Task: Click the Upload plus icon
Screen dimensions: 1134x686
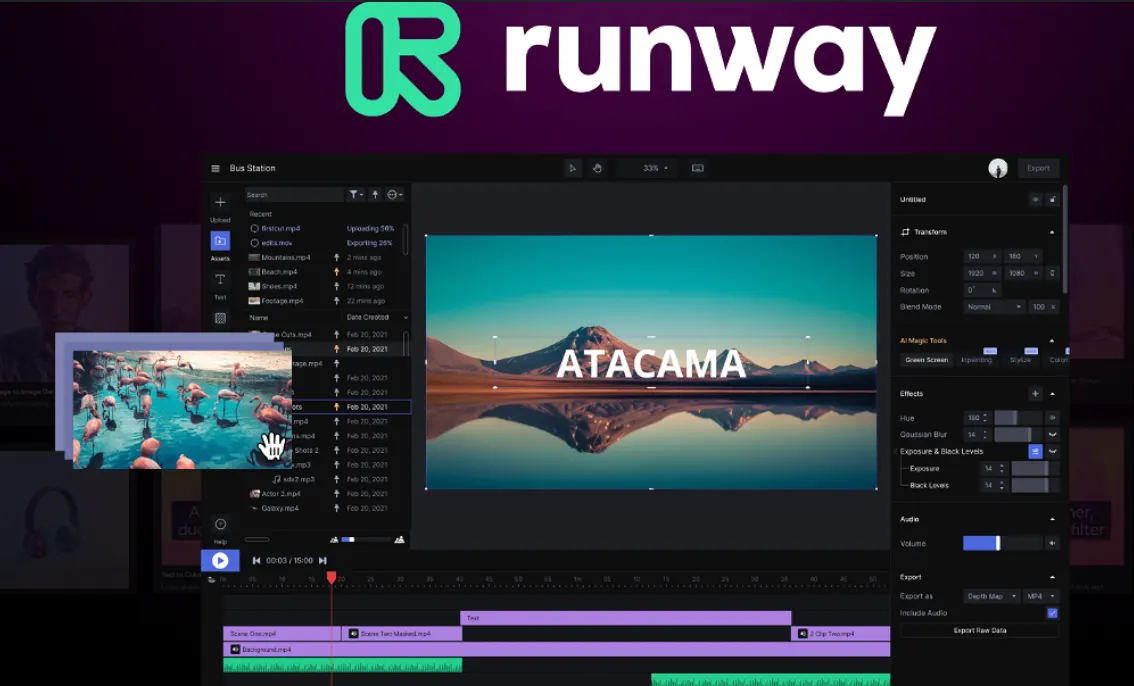Action: tap(221, 202)
